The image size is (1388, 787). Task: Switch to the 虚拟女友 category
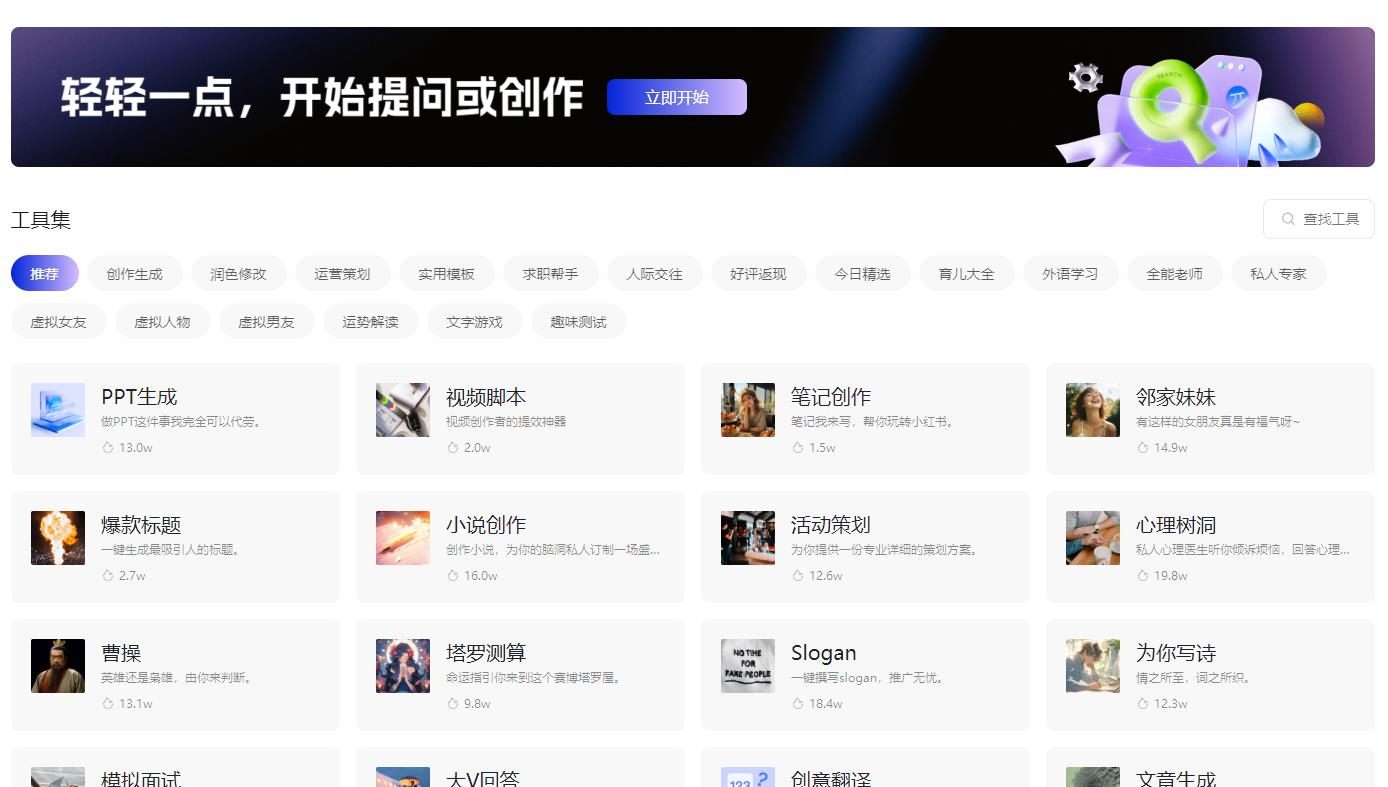[59, 322]
